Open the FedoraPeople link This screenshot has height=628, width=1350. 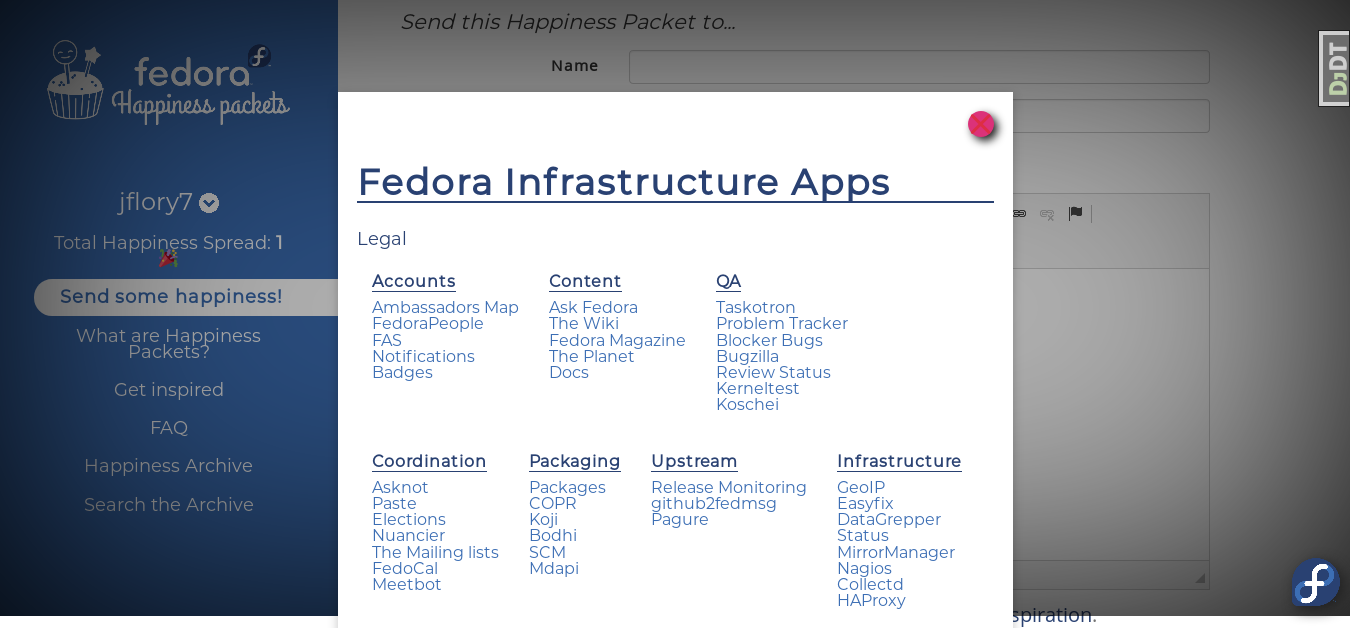coord(428,324)
